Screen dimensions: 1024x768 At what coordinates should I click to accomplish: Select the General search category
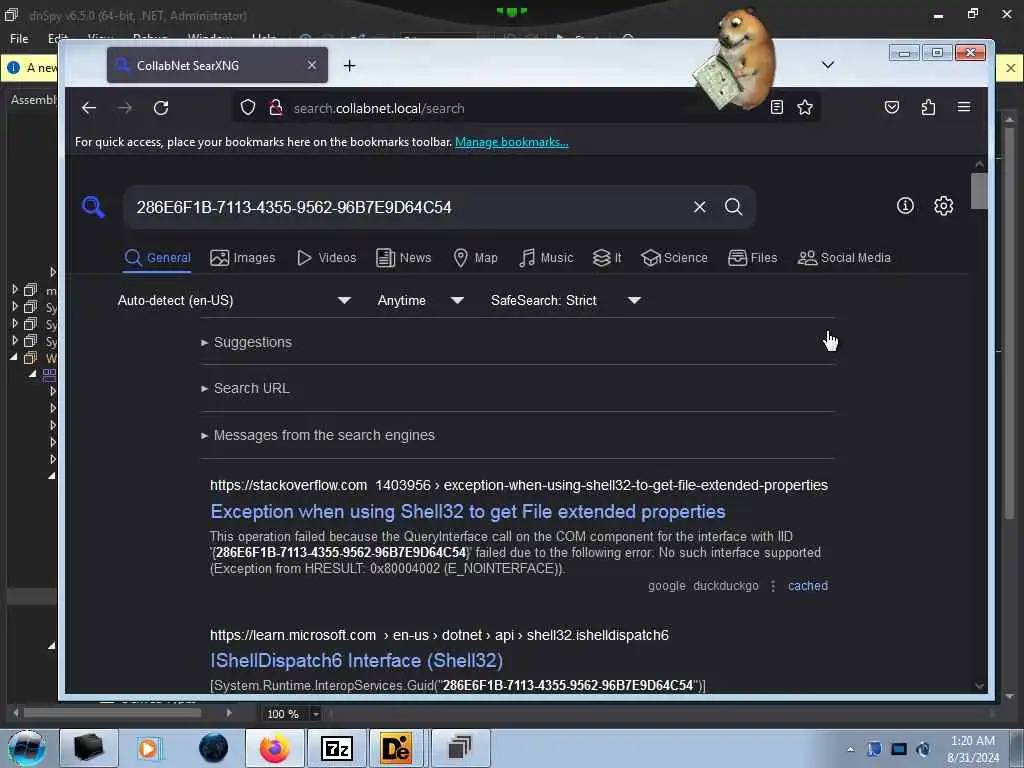pos(157,258)
